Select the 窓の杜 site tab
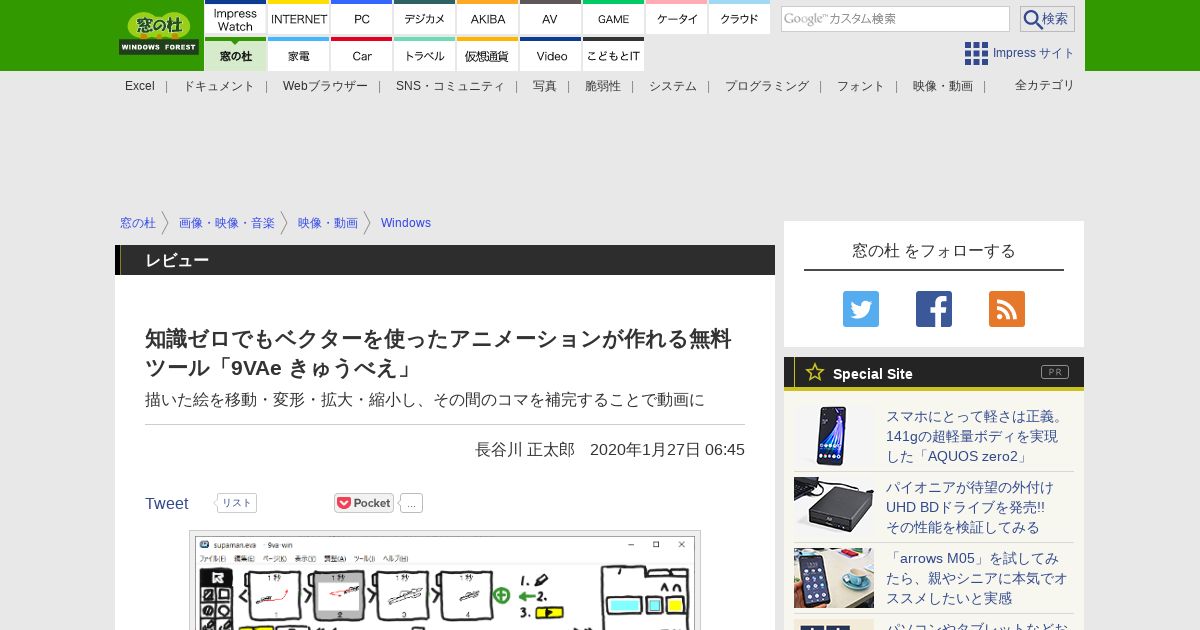 pos(235,55)
